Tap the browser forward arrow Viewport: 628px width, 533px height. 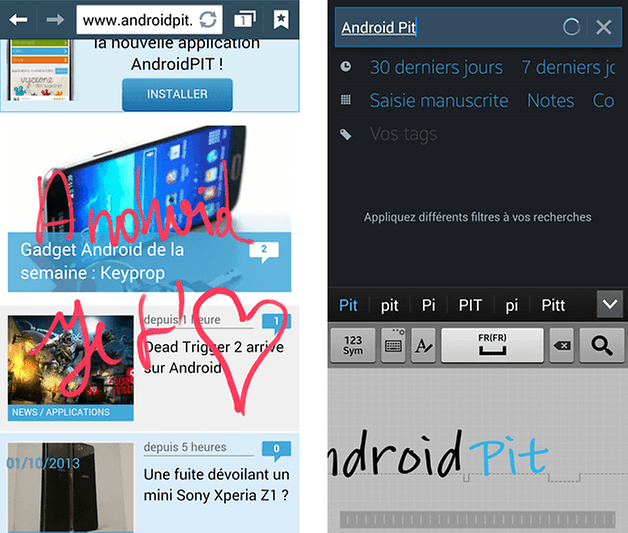coord(55,19)
